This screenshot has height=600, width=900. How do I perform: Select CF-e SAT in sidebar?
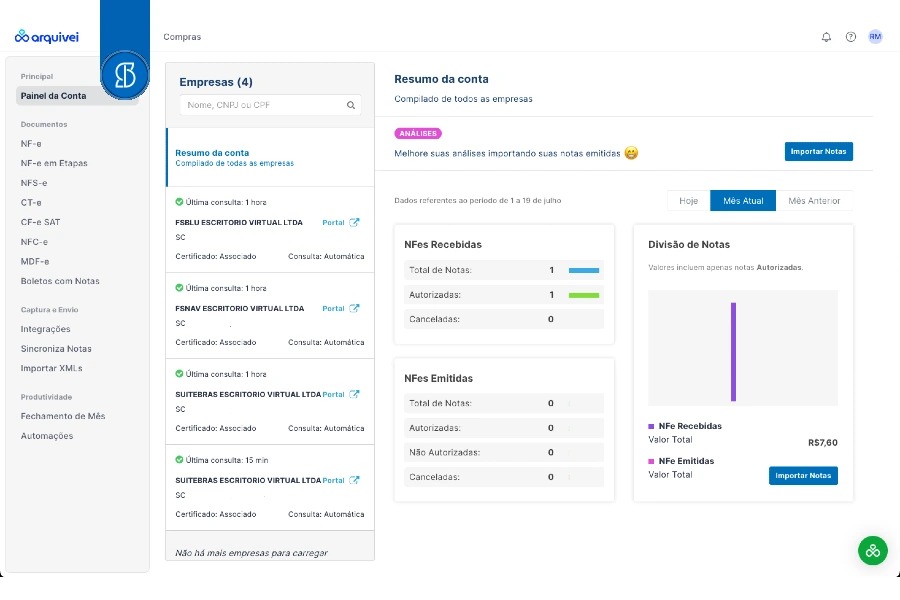coord(40,222)
